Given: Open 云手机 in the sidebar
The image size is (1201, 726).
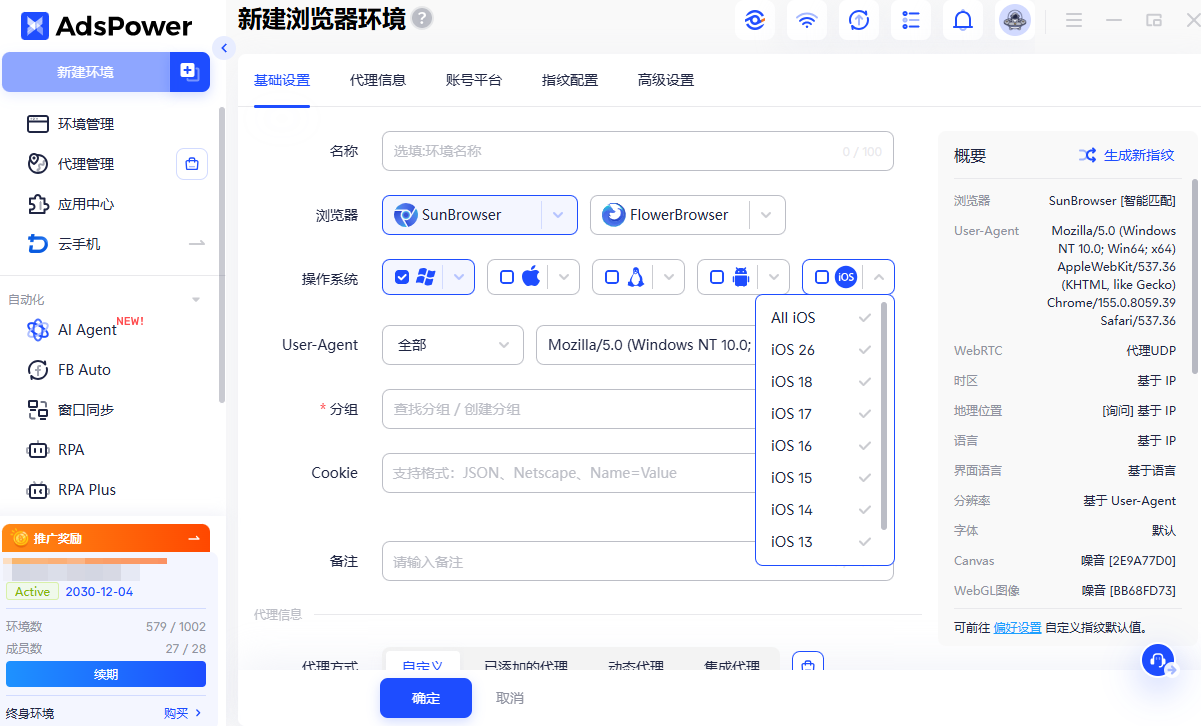Looking at the screenshot, I should 79,244.
